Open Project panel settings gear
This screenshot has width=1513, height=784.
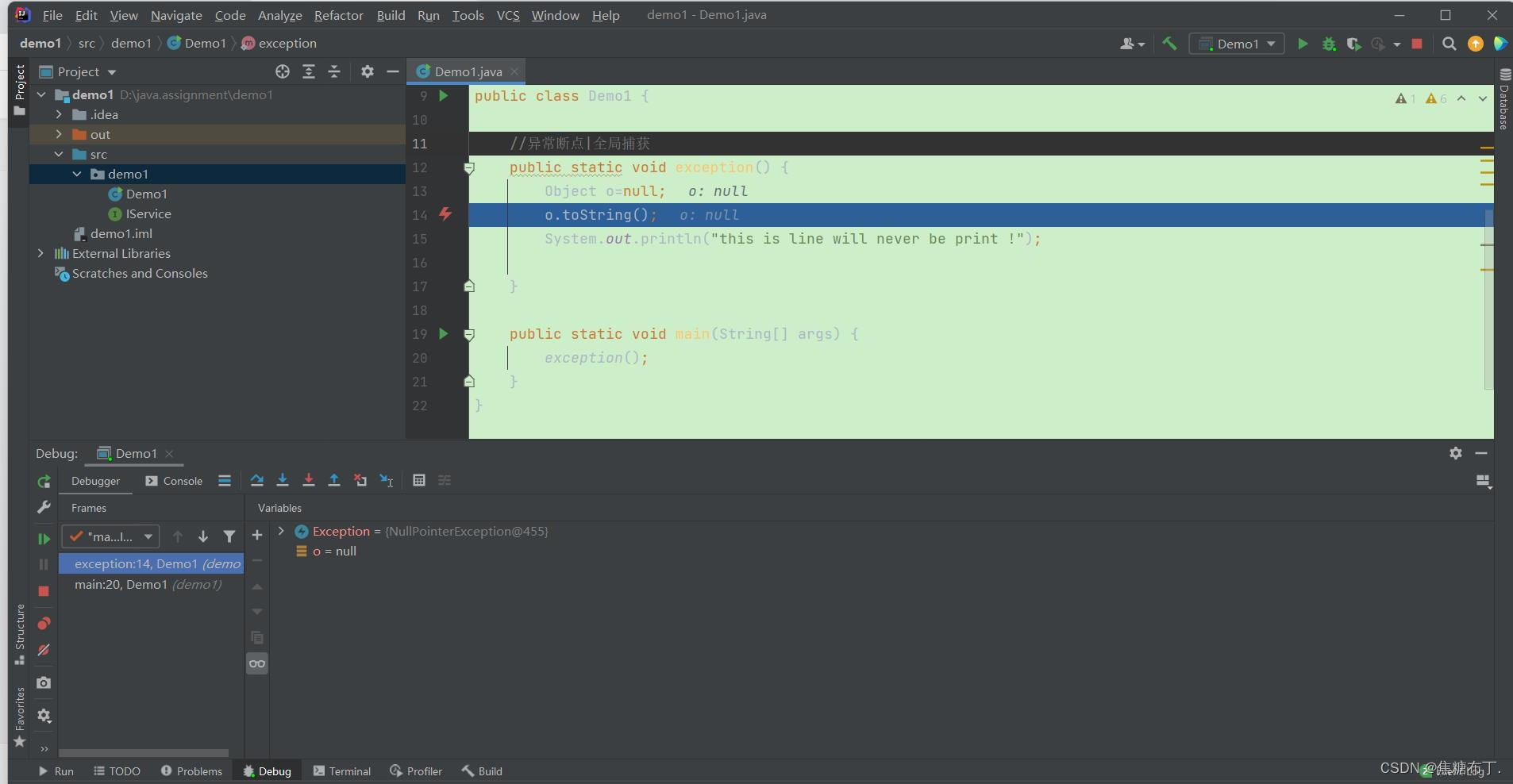coord(367,71)
